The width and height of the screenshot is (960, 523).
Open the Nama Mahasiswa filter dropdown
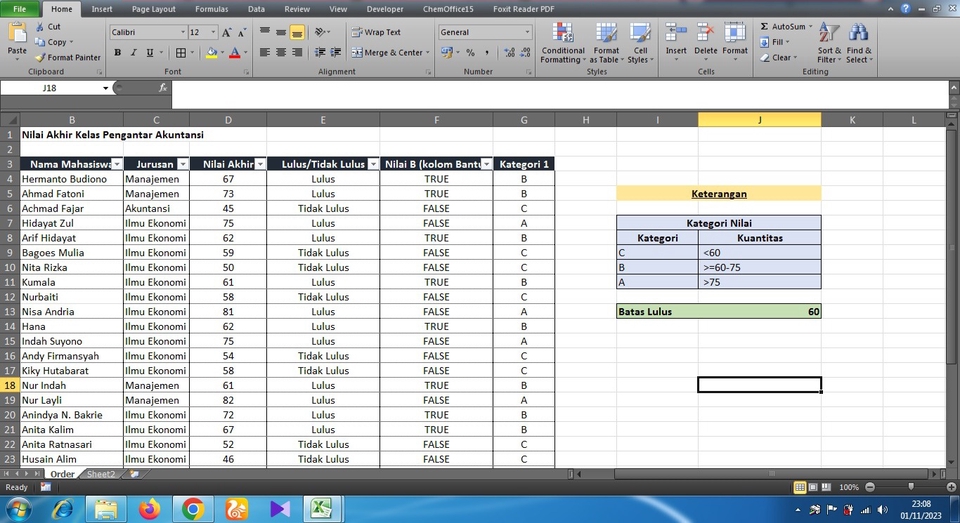coord(116,164)
